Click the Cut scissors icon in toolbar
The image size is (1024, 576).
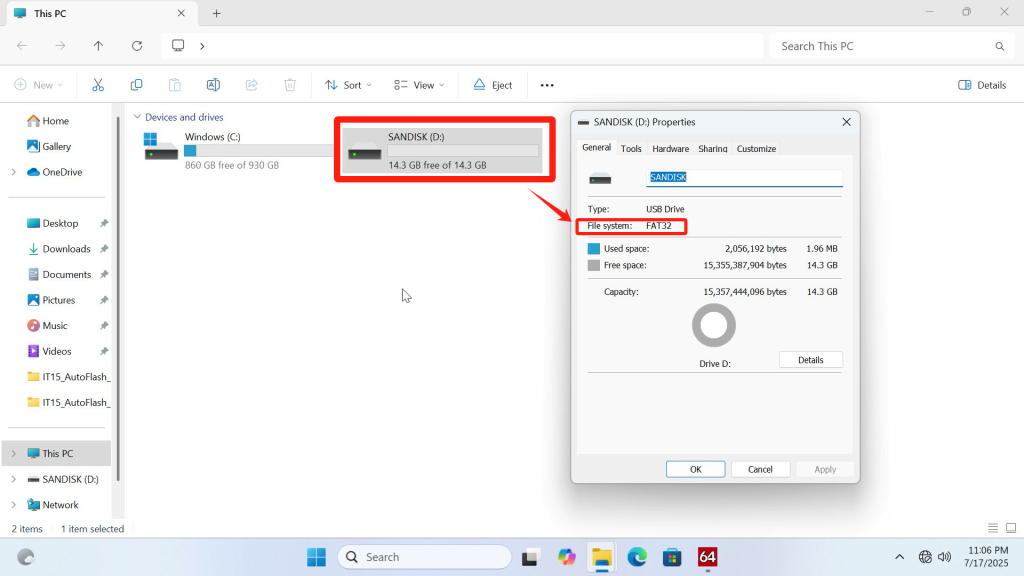click(98, 85)
